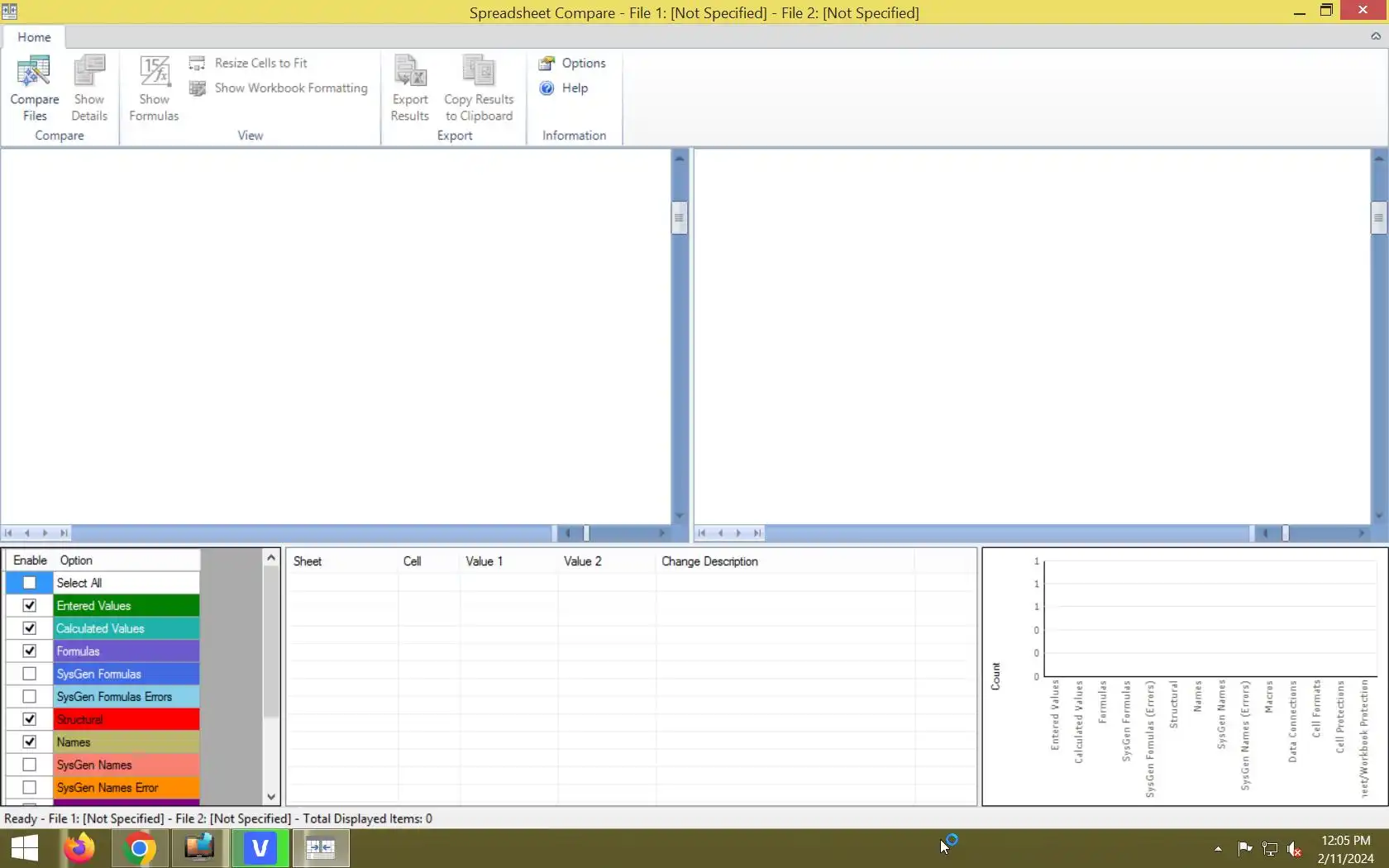This screenshot has height=868, width=1389.
Task: Go to first sheet in left pane
Action: click(8, 533)
